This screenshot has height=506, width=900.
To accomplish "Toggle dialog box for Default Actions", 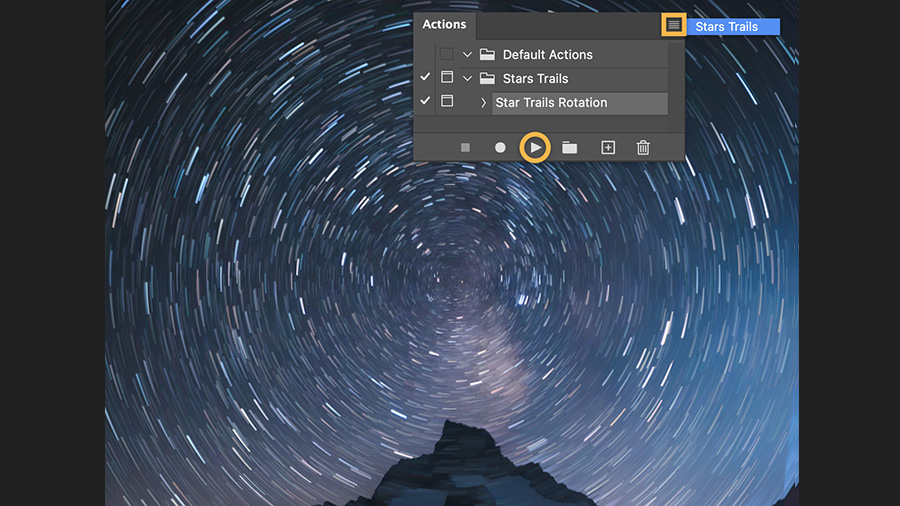I will (447, 54).
